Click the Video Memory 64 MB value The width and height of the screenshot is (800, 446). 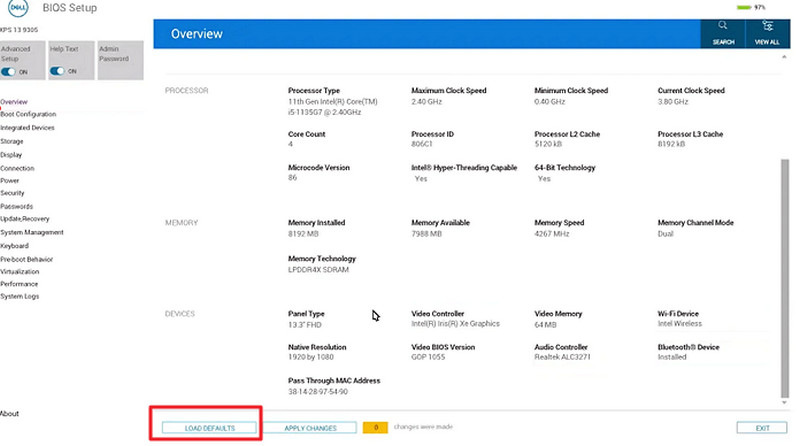pyautogui.click(x=545, y=325)
